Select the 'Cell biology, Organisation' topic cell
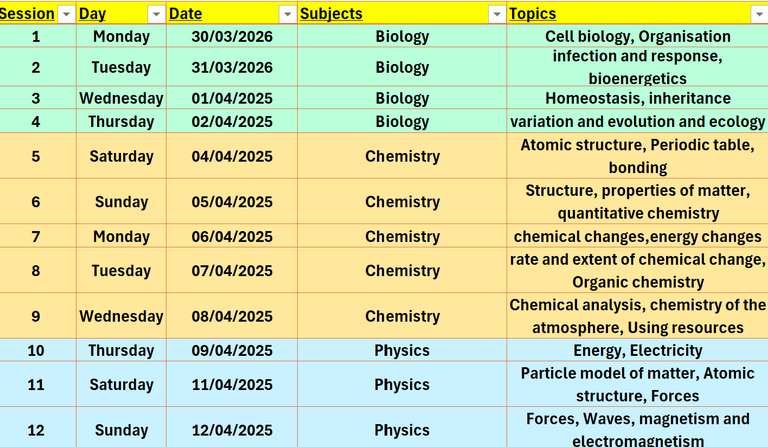The height and width of the screenshot is (447, 768). click(x=637, y=37)
